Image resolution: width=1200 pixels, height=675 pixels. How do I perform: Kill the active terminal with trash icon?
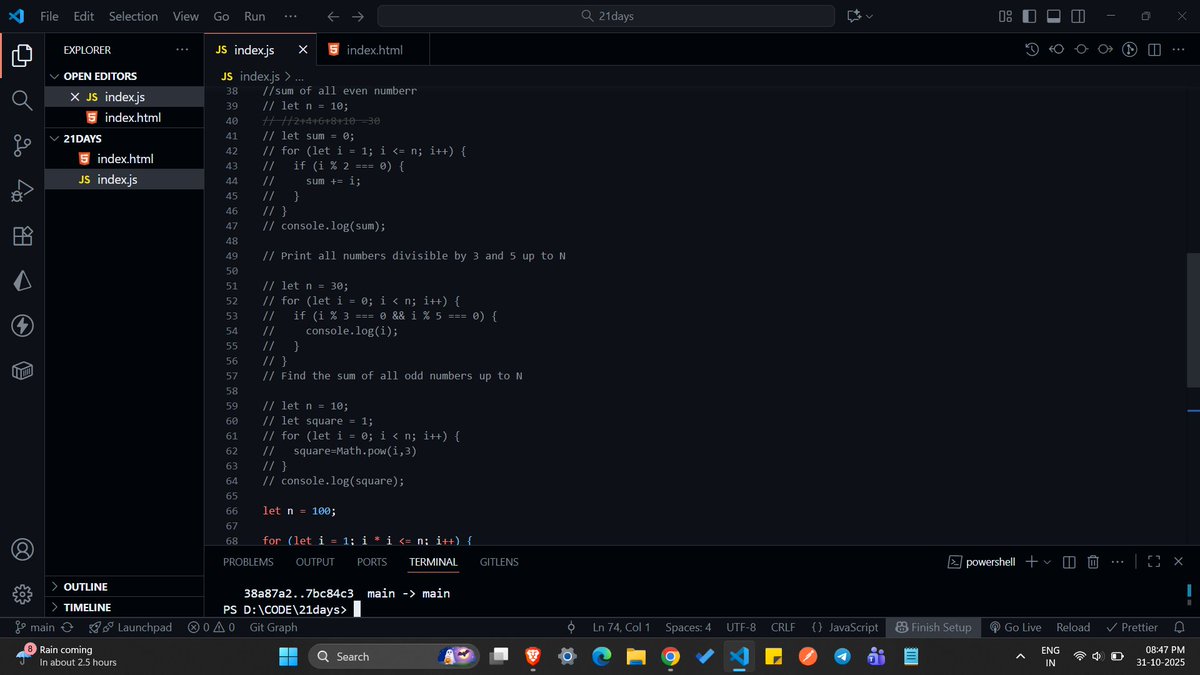click(1093, 561)
